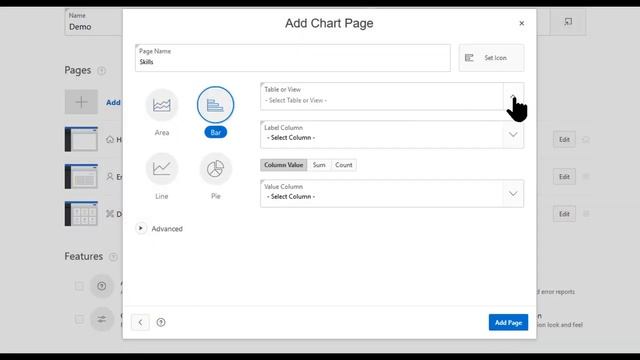Click Edit for the first page row
The height and width of the screenshot is (360, 640).
coord(564,140)
